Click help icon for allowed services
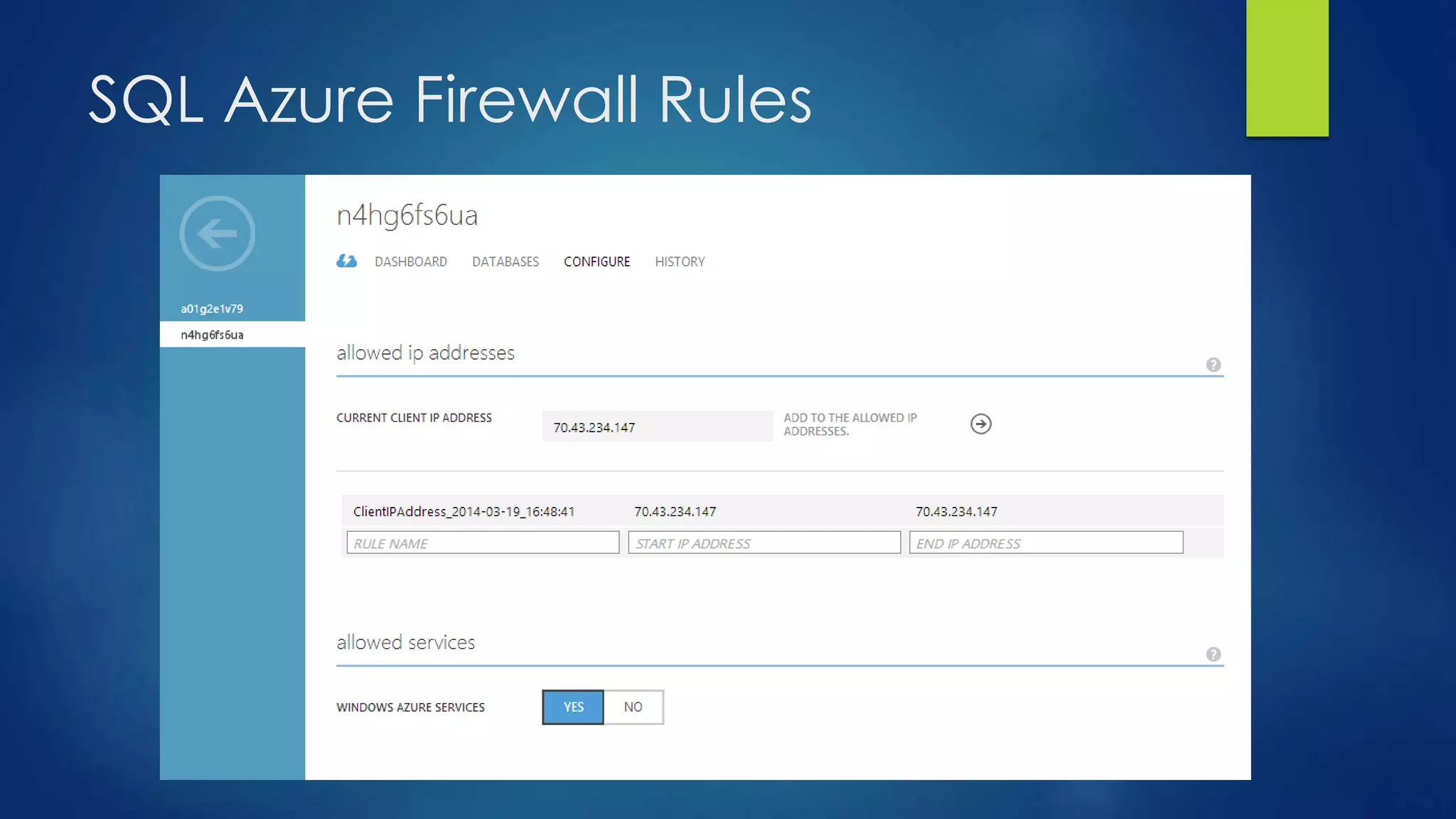Screen dimensions: 1456x819 pos(1213,654)
